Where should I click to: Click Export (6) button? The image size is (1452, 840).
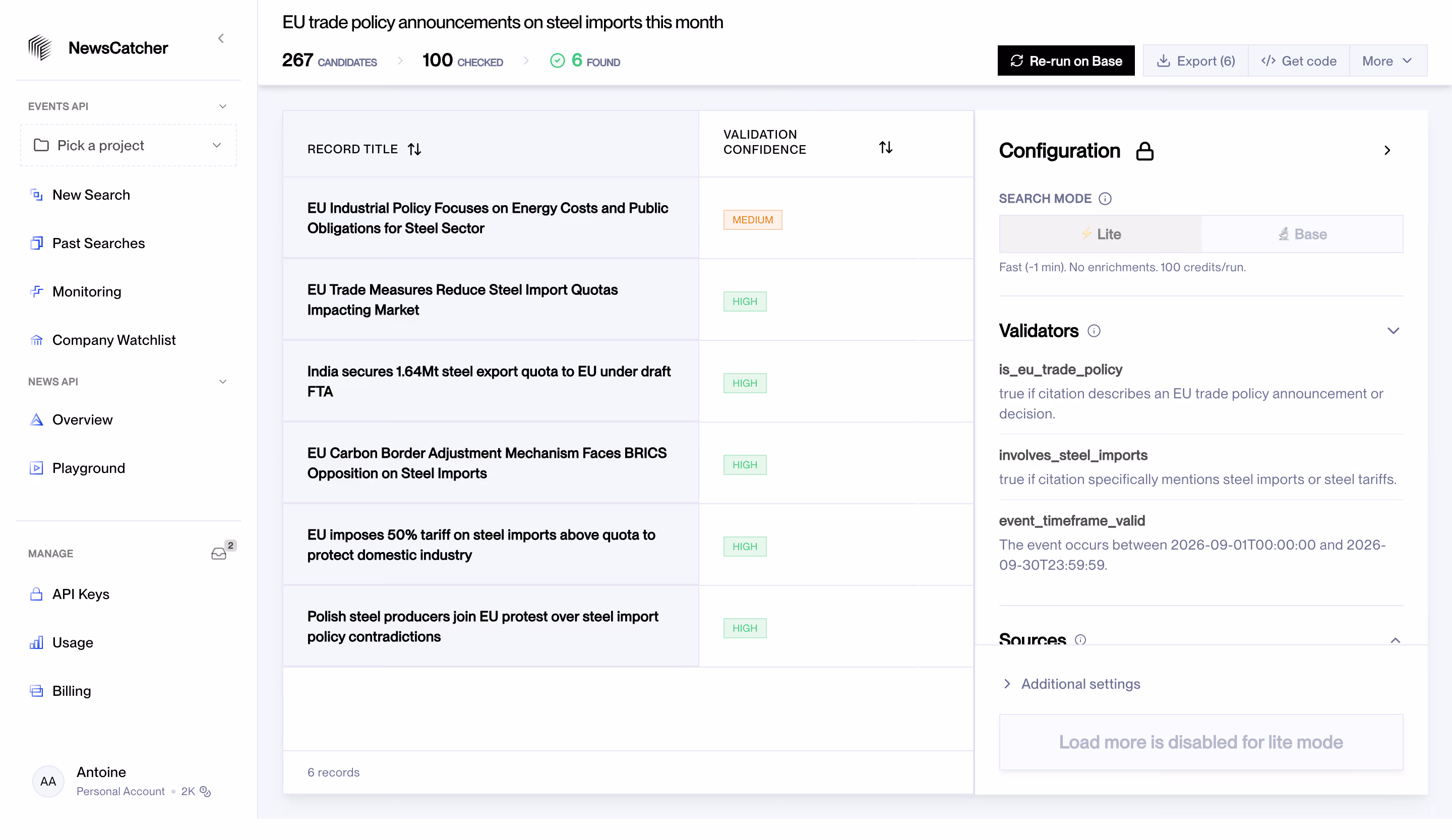[1195, 61]
